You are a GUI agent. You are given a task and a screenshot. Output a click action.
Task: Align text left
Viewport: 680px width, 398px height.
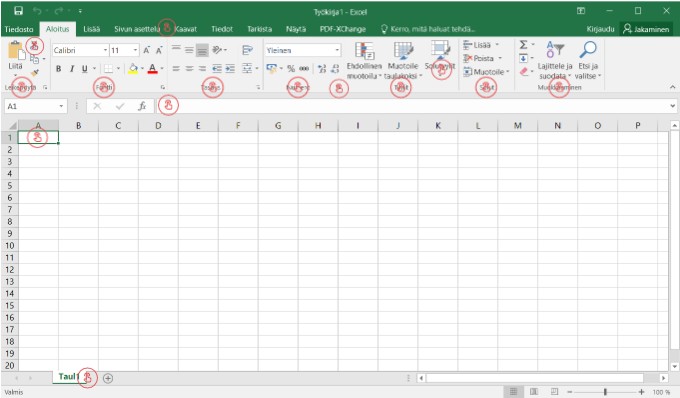(176, 69)
